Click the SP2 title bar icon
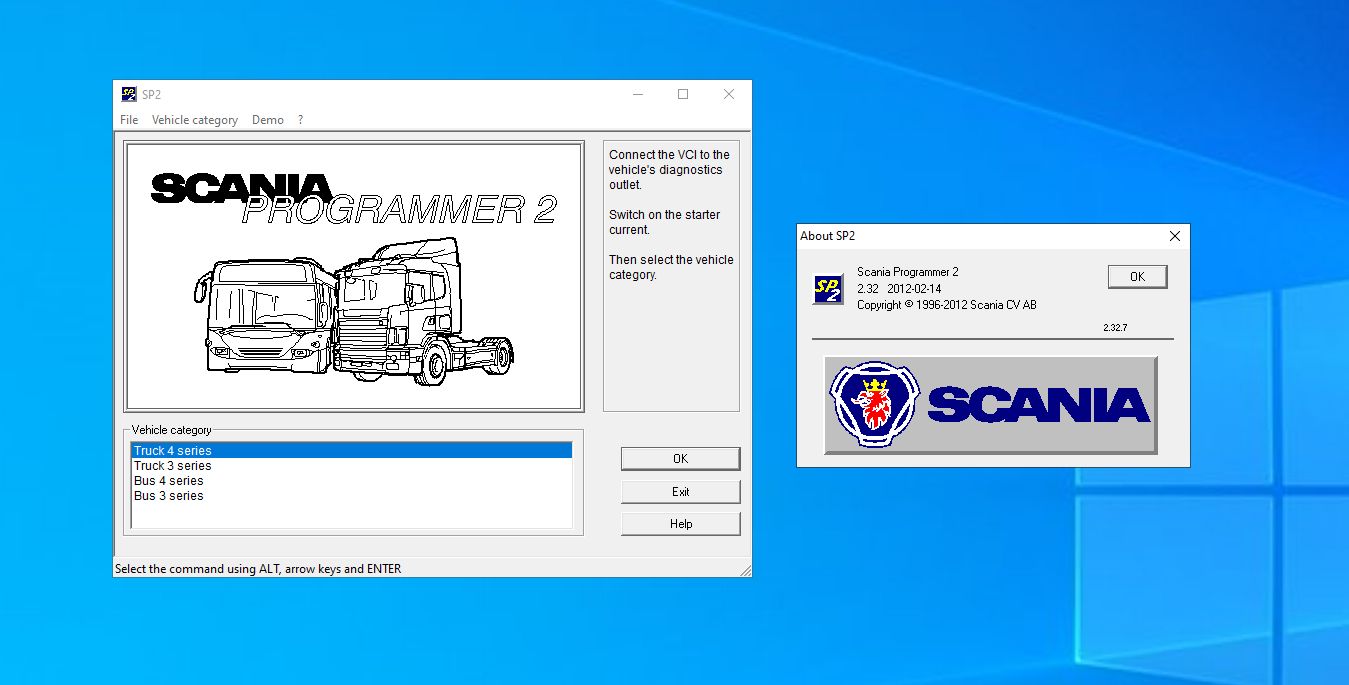The width and height of the screenshot is (1349, 685). click(x=129, y=95)
